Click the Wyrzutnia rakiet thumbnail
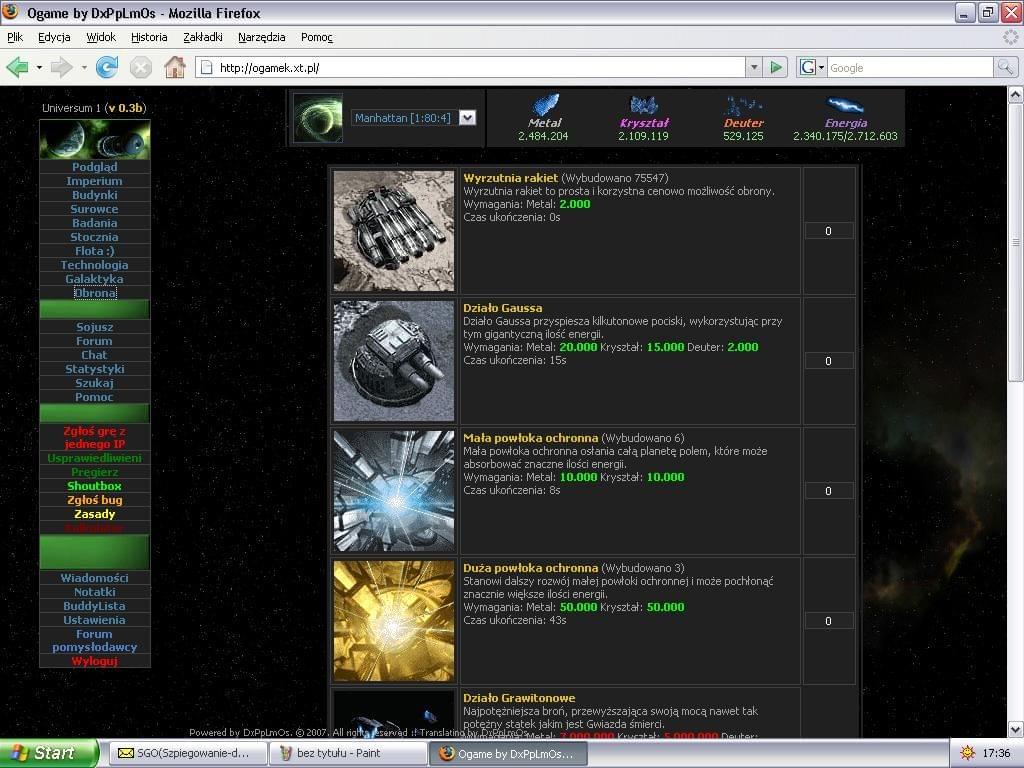 tap(394, 231)
